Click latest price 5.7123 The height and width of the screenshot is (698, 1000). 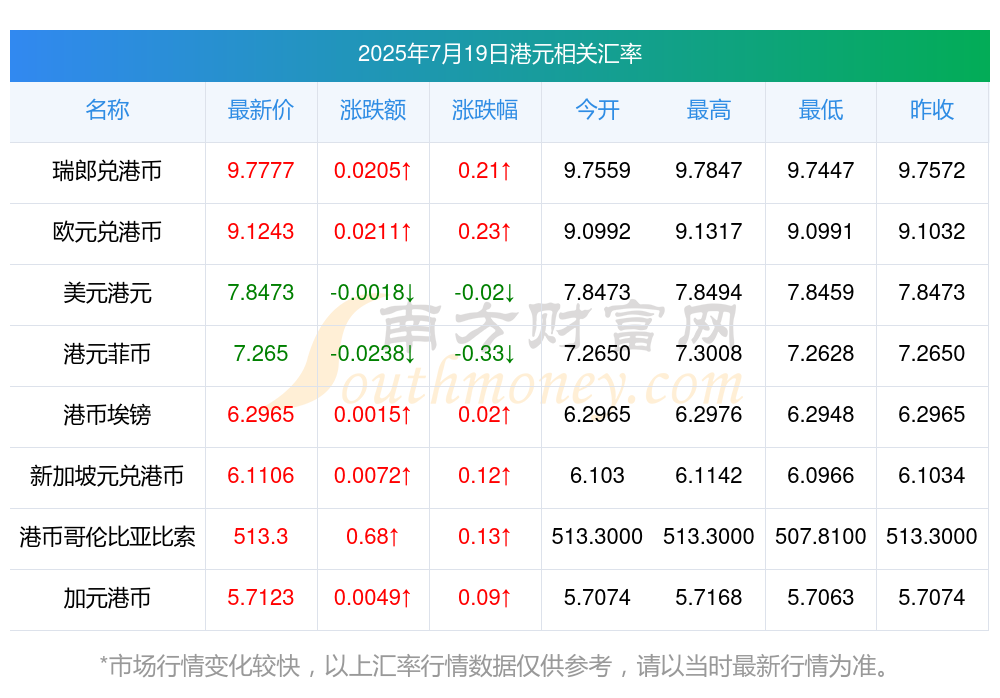[x=260, y=597]
